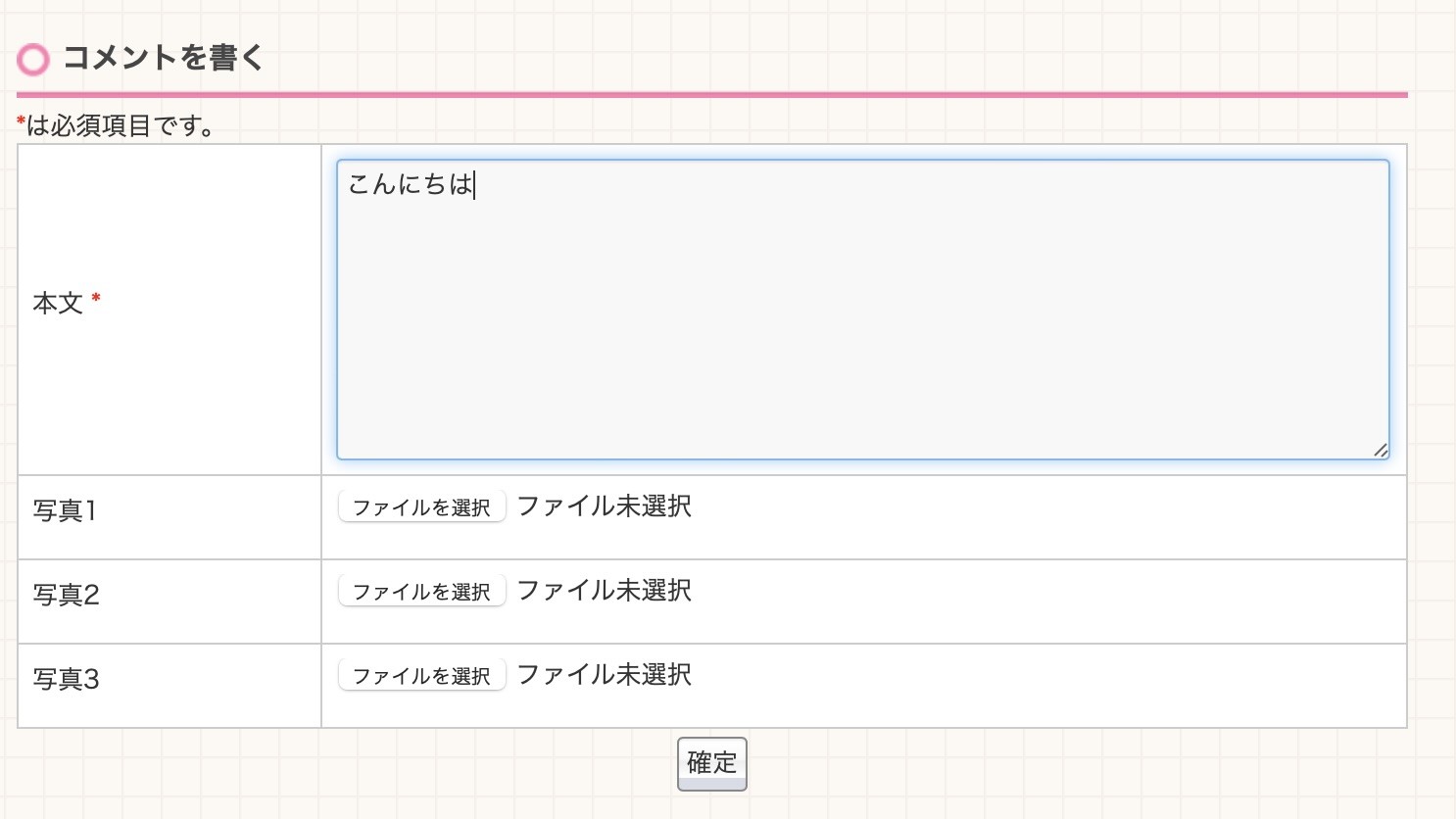
Task: Click the ファイルを選択 button for 写真2
Action: pos(421,591)
